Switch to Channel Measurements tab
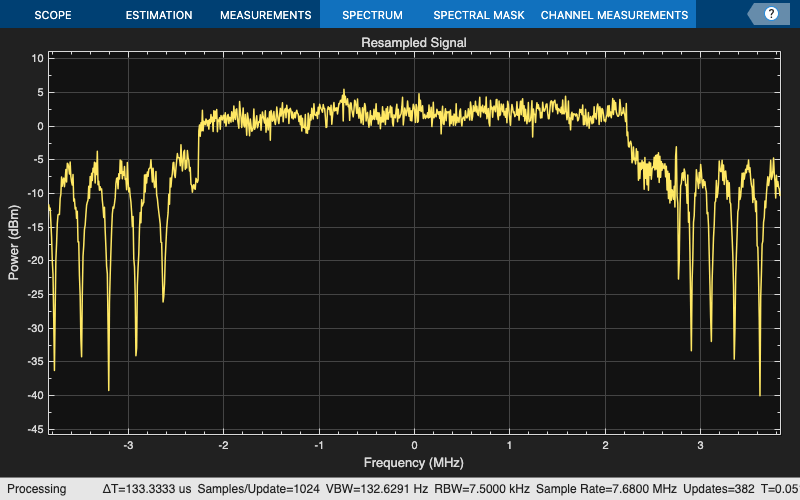Screen dimensions: 800x500 (614, 15)
